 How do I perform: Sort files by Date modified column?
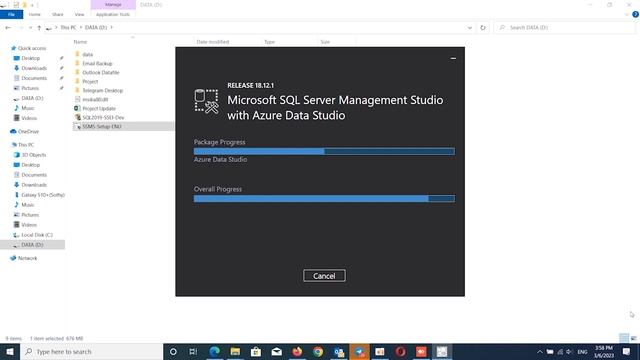point(213,42)
